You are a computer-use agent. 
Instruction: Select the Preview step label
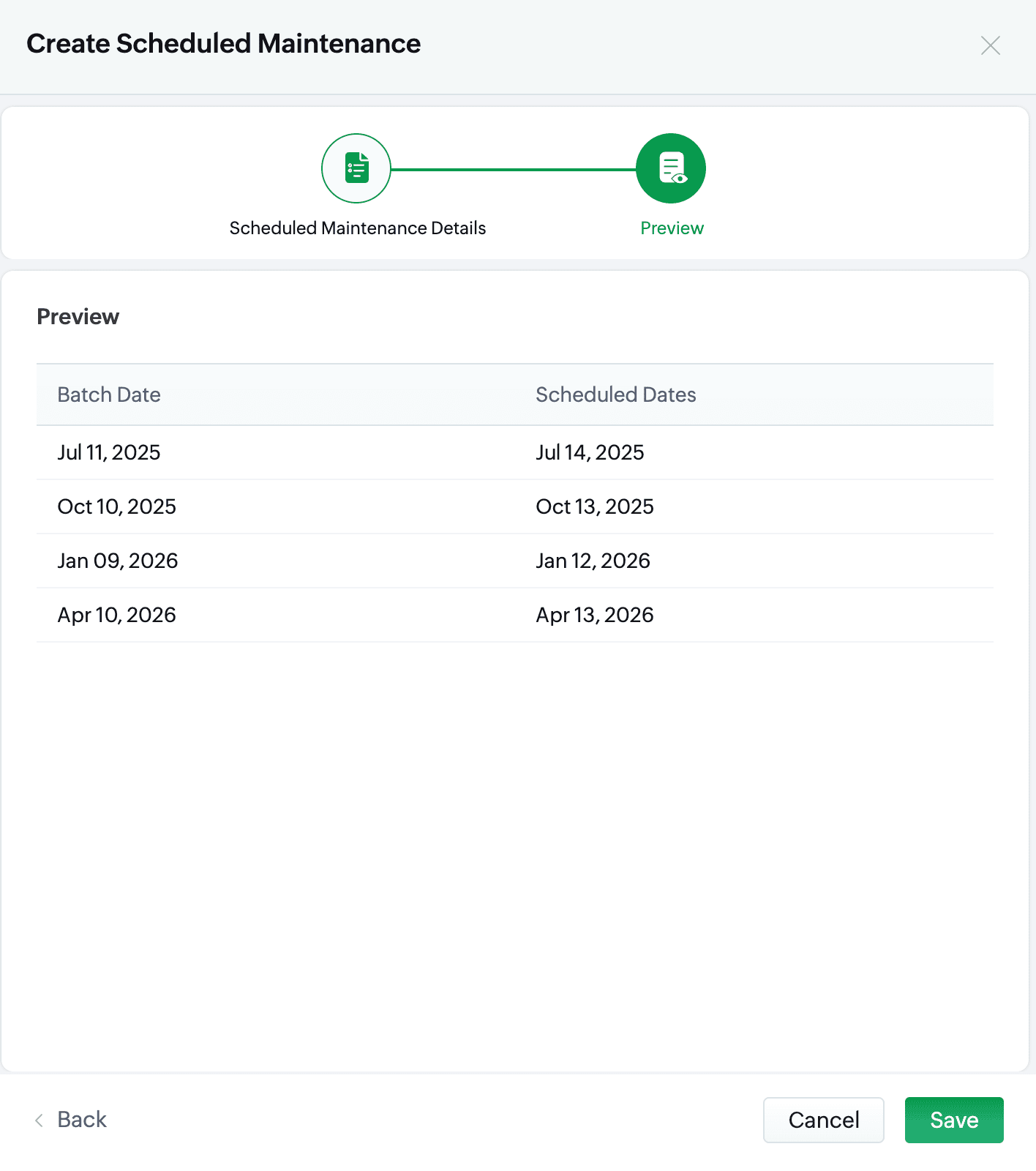pos(672,228)
